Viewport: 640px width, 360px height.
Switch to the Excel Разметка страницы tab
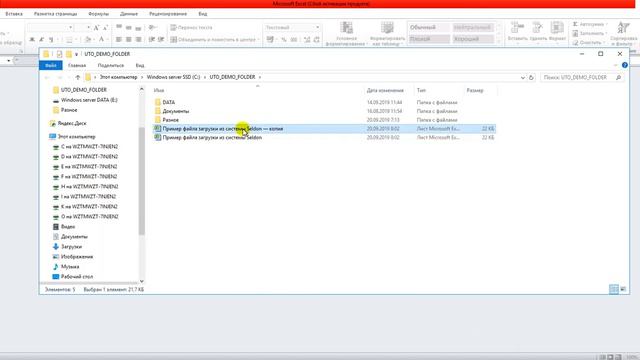pyautogui.click(x=56, y=14)
